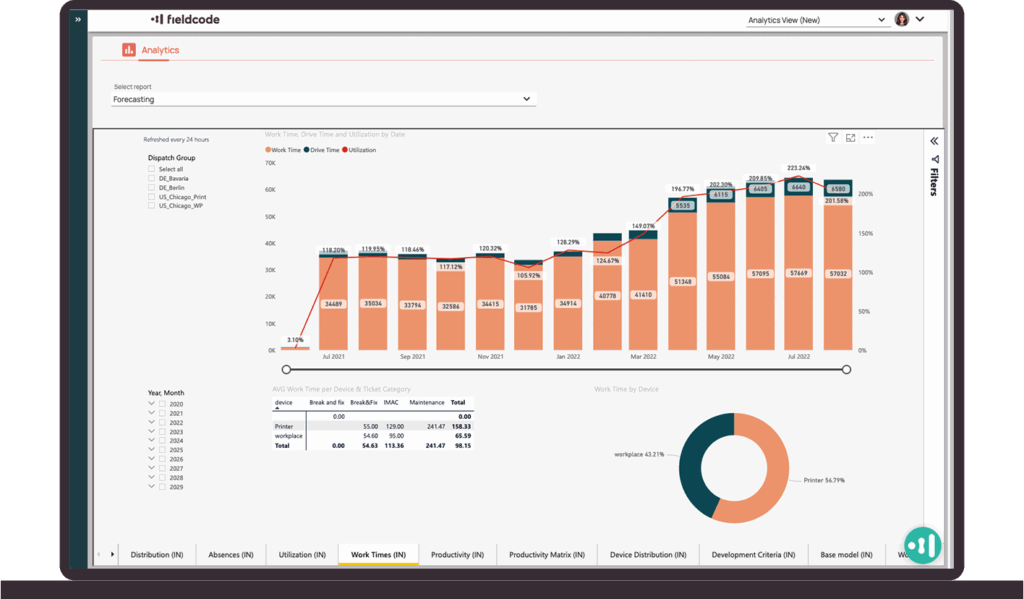This screenshot has width=1024, height=599.
Task: Expand the left sidebar with double-chevron icon
Action: pos(78,19)
